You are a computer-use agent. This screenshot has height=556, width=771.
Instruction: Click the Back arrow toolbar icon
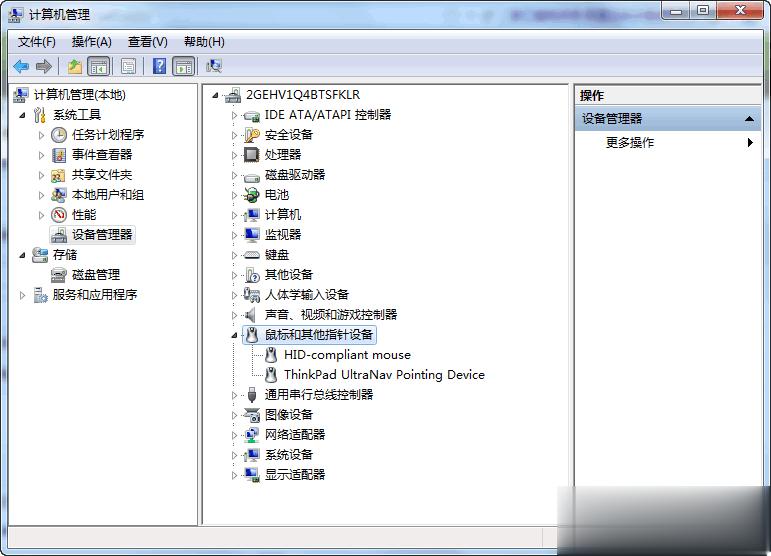[21, 66]
